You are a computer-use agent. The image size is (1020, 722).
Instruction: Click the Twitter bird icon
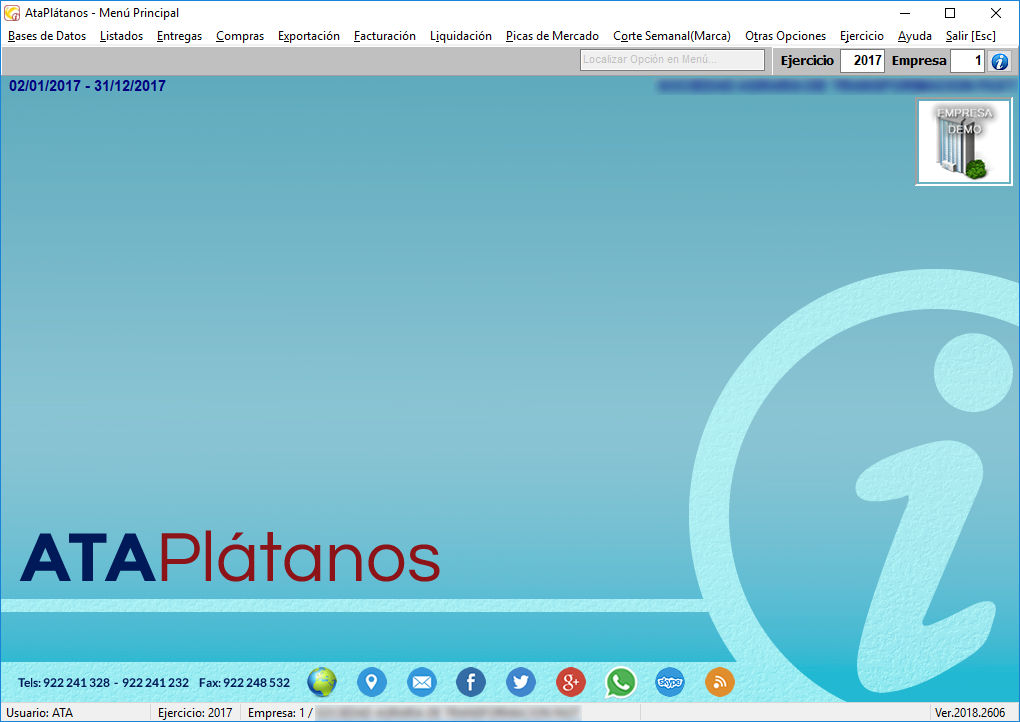[521, 682]
